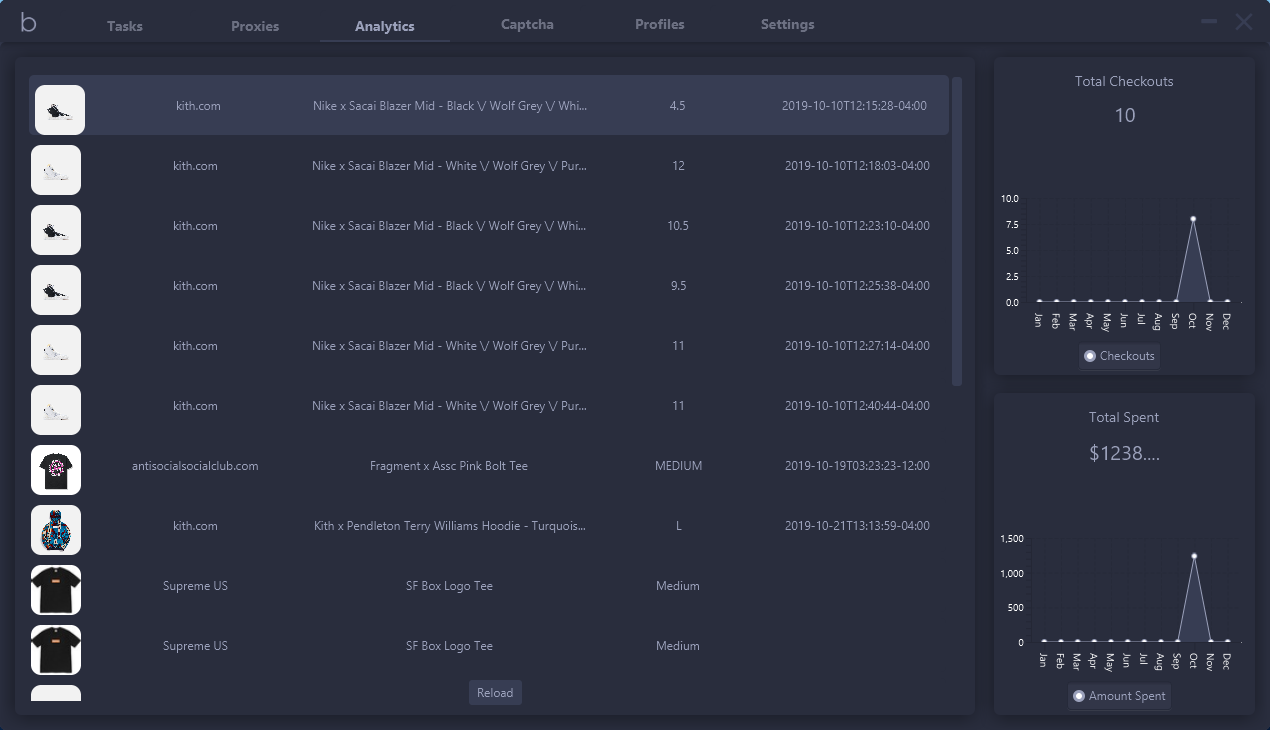Select the shoe thumbnail for size 4.5
This screenshot has width=1270, height=730.
tap(60, 110)
